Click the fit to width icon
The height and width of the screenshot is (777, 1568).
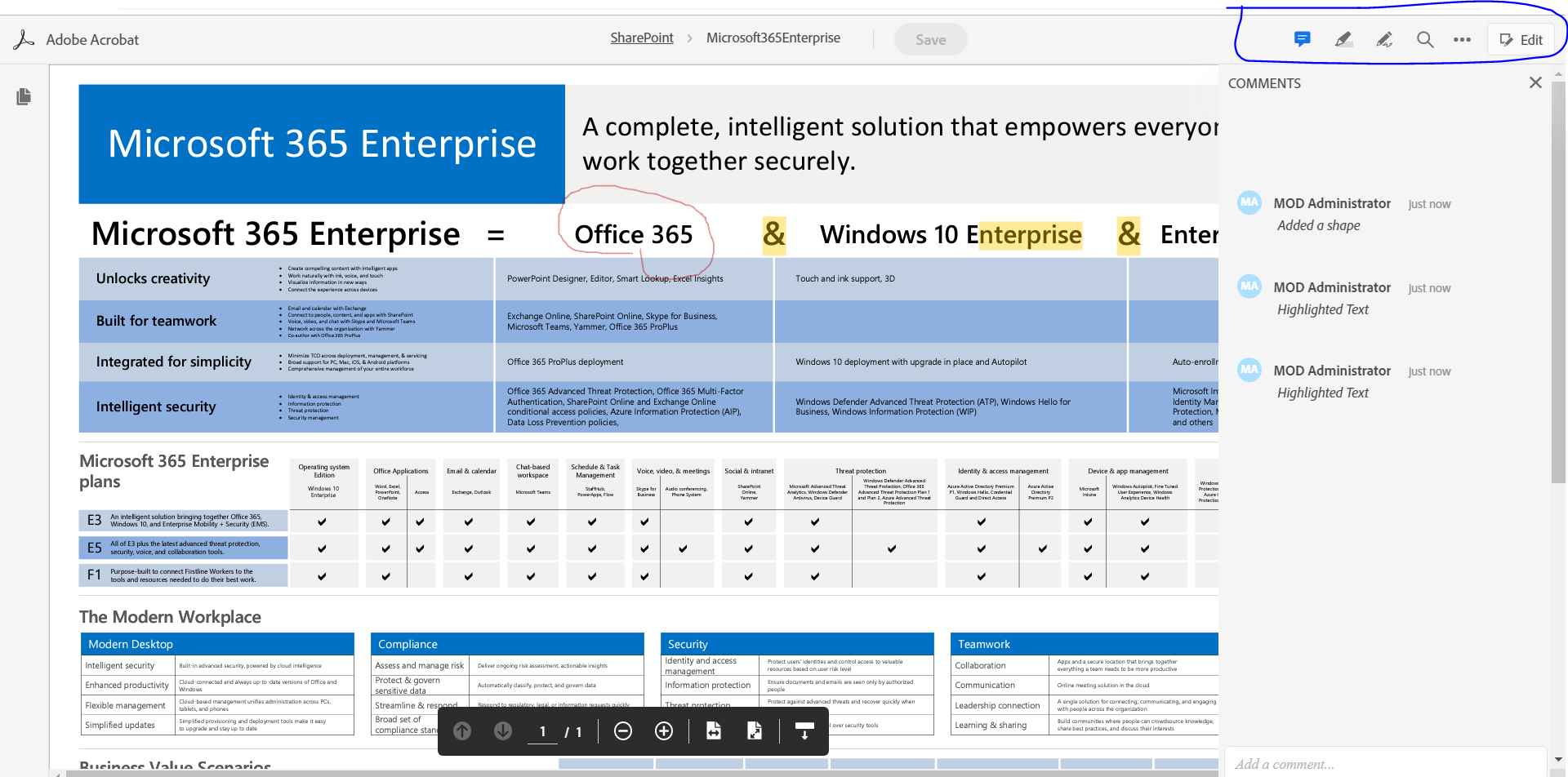point(714,731)
